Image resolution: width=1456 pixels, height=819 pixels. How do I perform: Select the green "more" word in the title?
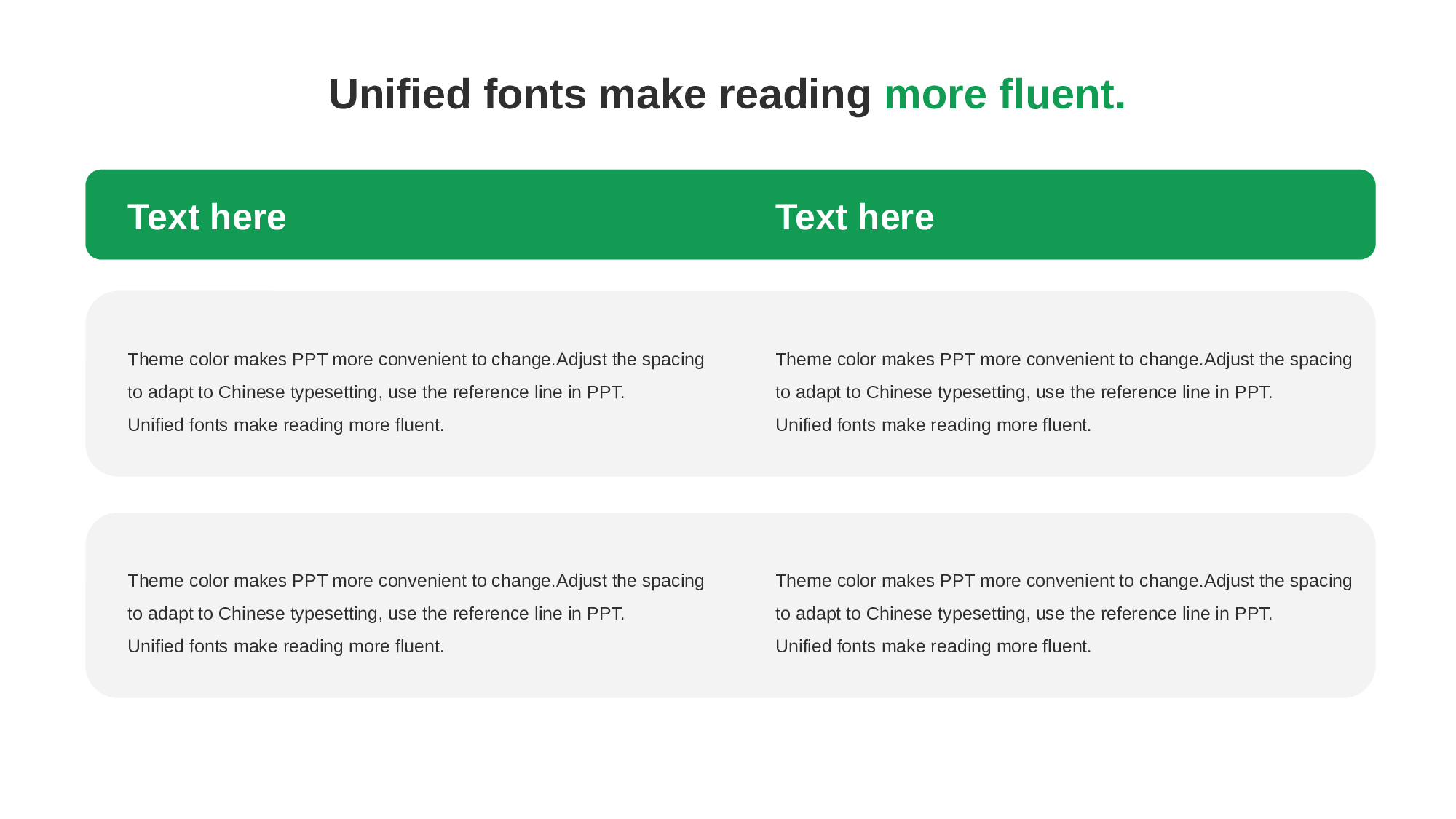935,95
